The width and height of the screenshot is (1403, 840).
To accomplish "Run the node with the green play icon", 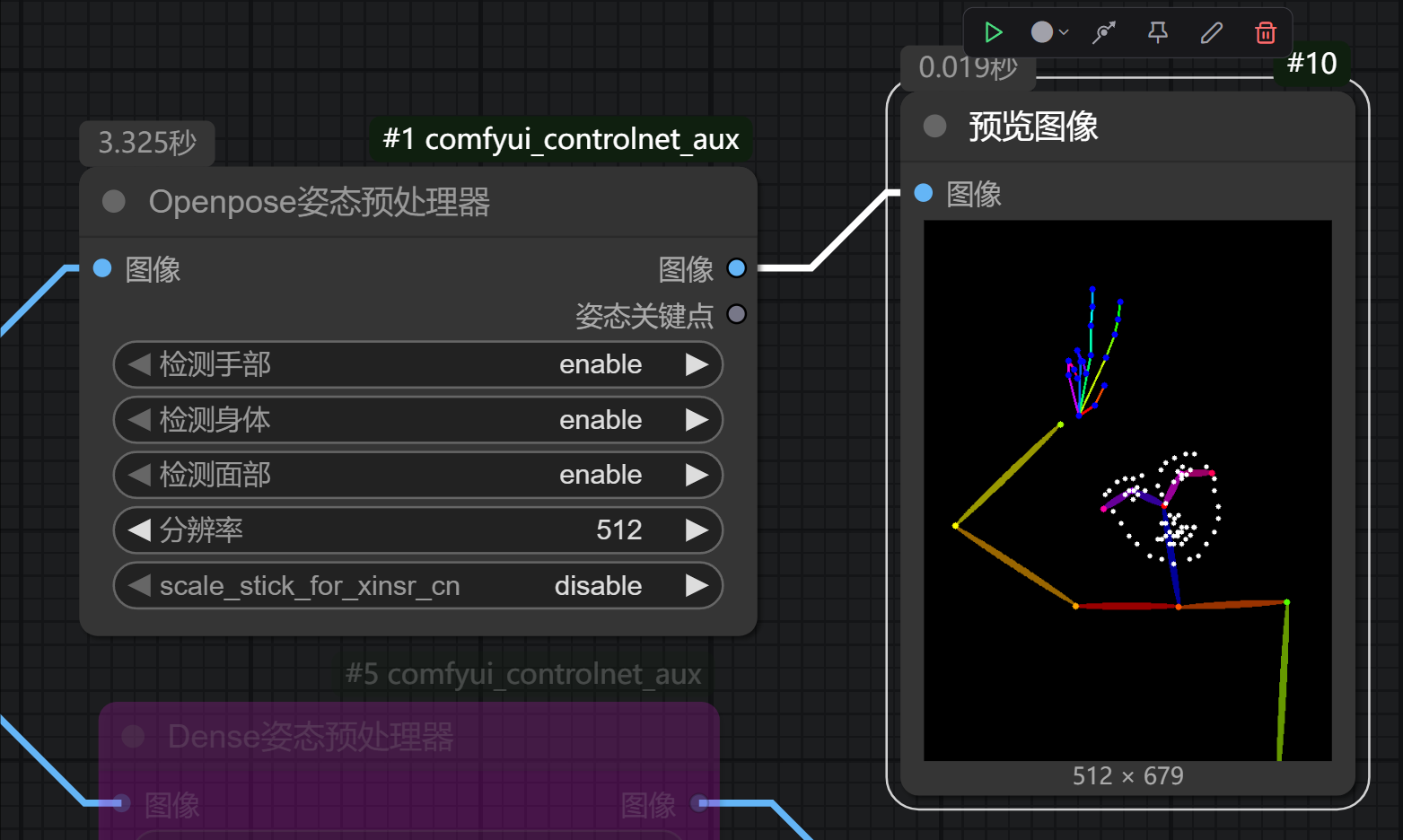I will (x=994, y=32).
